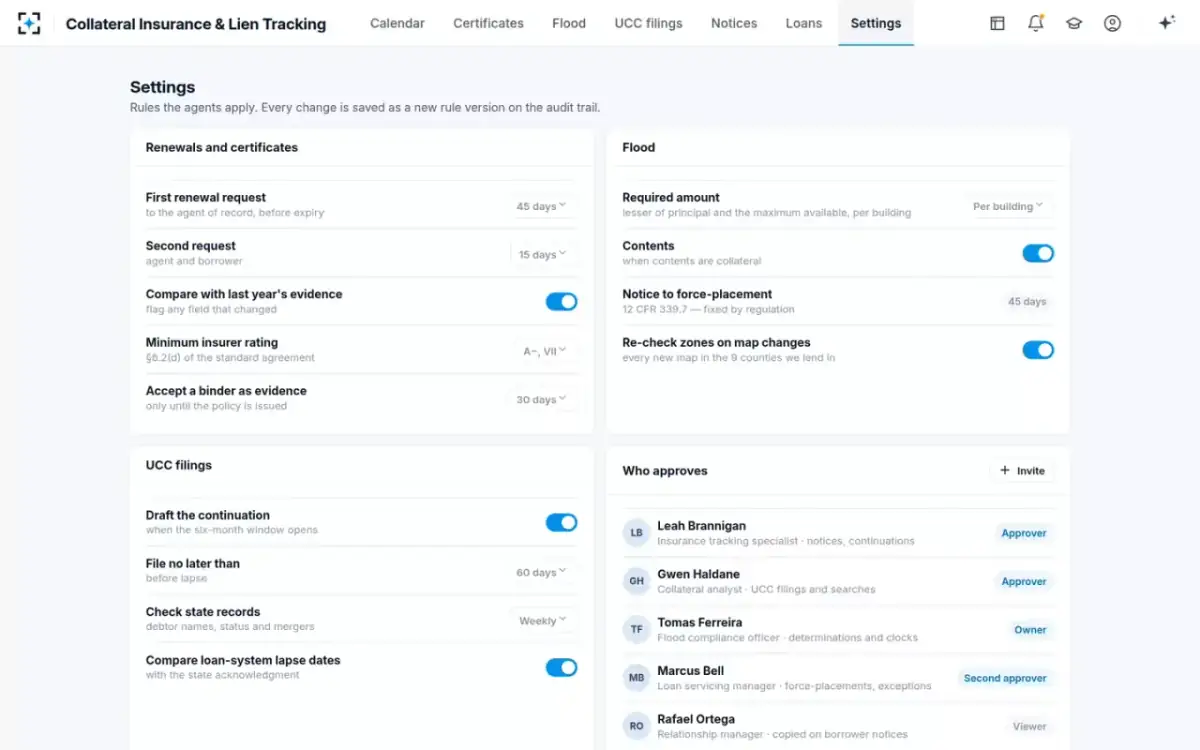
Task: Click the Flood card heading
Action: point(639,147)
